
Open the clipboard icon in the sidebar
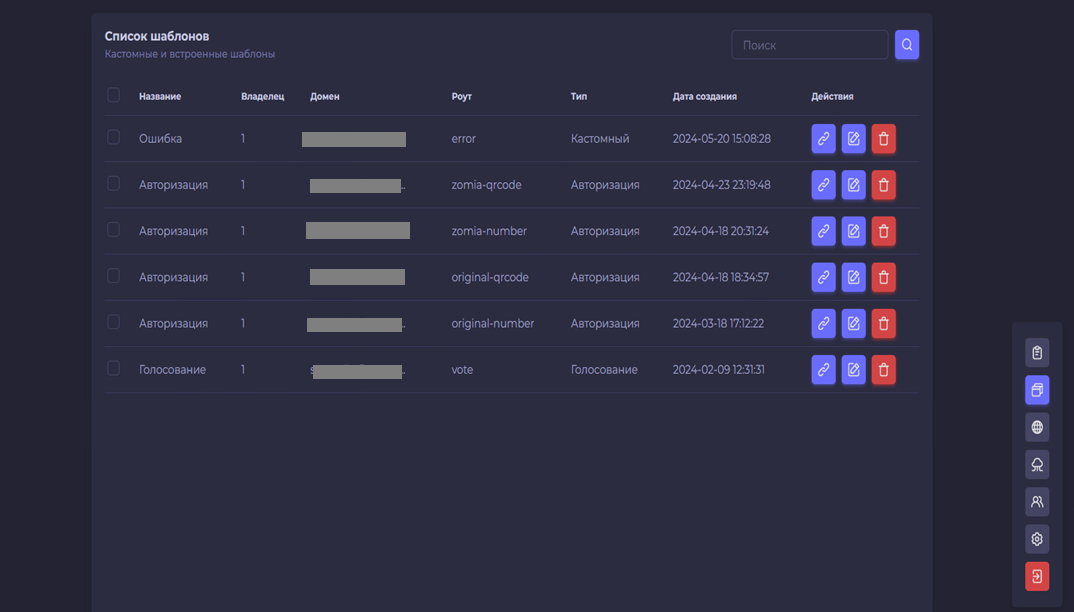point(1037,353)
